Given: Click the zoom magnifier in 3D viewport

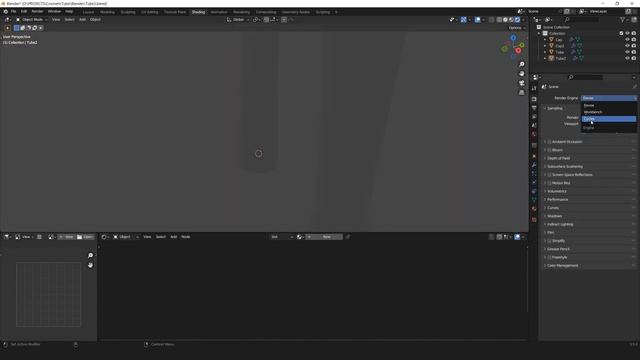Looking at the screenshot, I should point(522,64).
